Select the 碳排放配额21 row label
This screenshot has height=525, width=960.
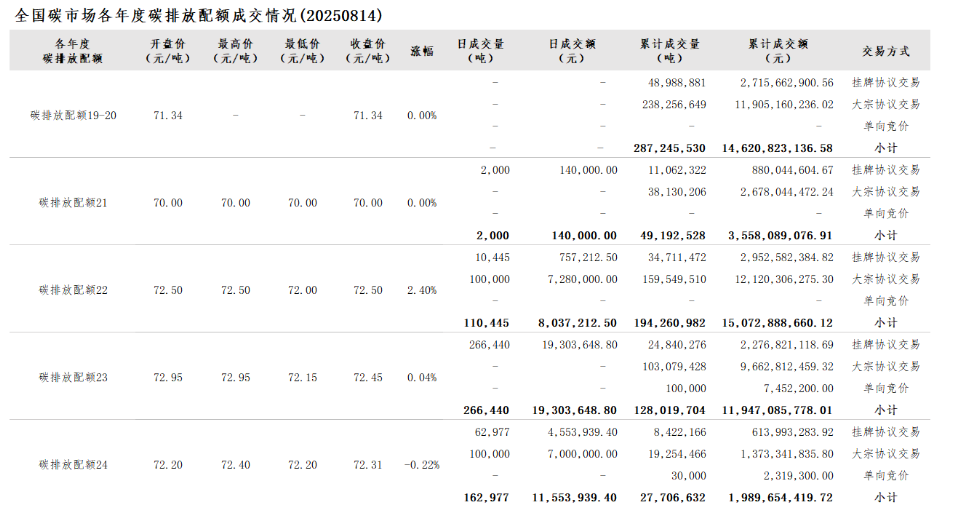(74, 203)
